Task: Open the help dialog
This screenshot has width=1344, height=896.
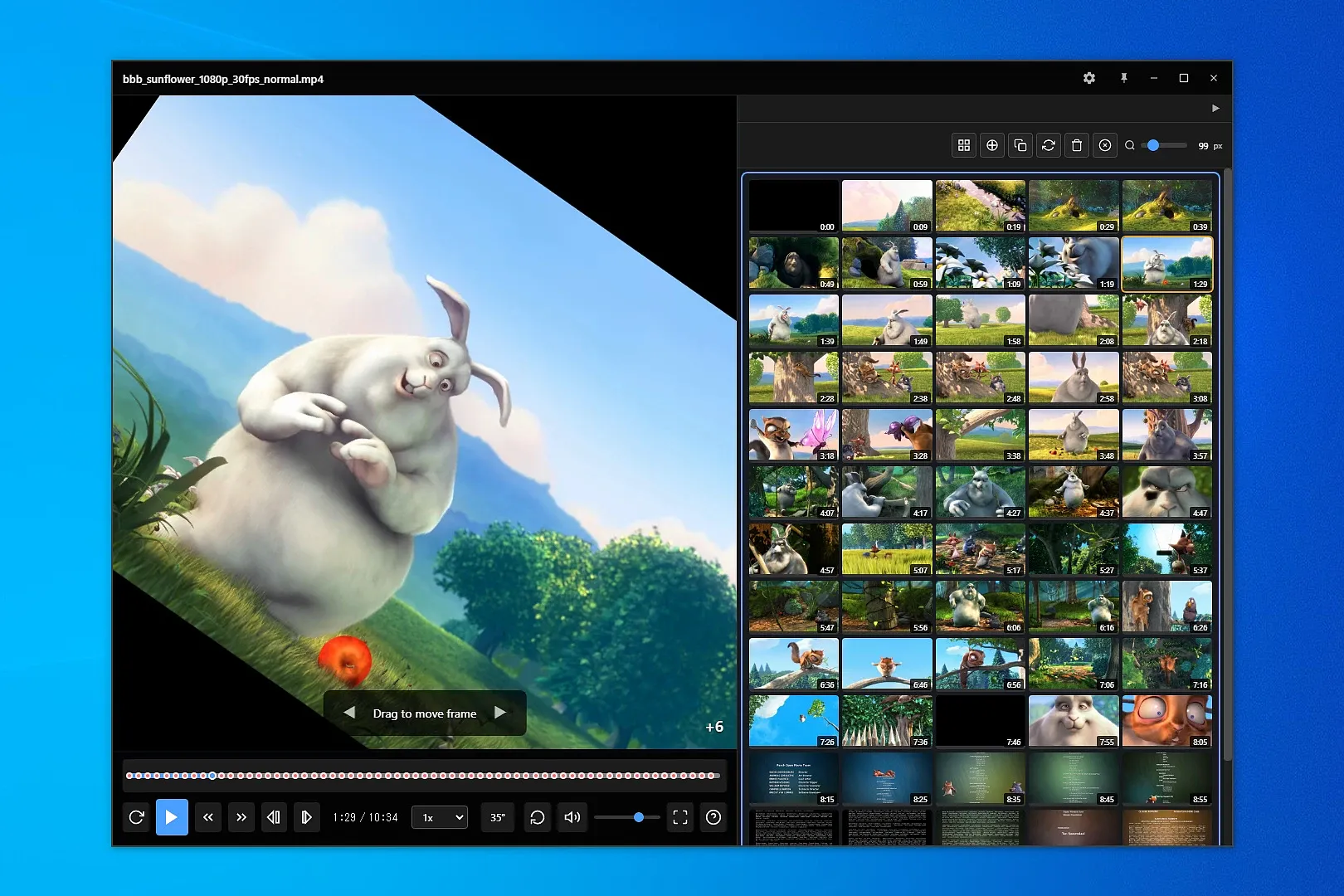Action: (x=712, y=817)
